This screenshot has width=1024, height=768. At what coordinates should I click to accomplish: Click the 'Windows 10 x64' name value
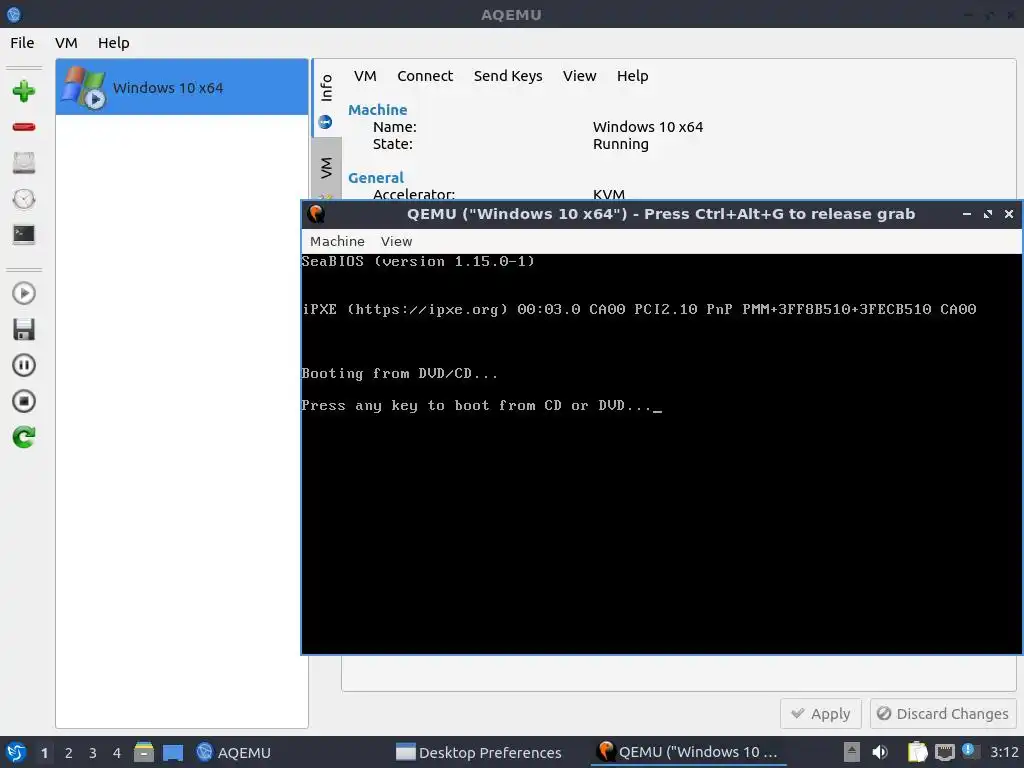[648, 127]
